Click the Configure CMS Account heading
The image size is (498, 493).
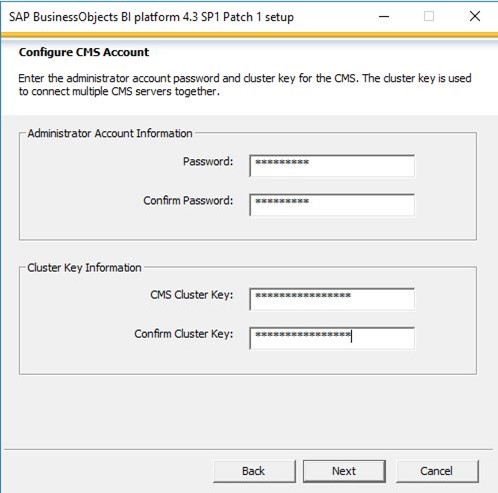tap(84, 52)
